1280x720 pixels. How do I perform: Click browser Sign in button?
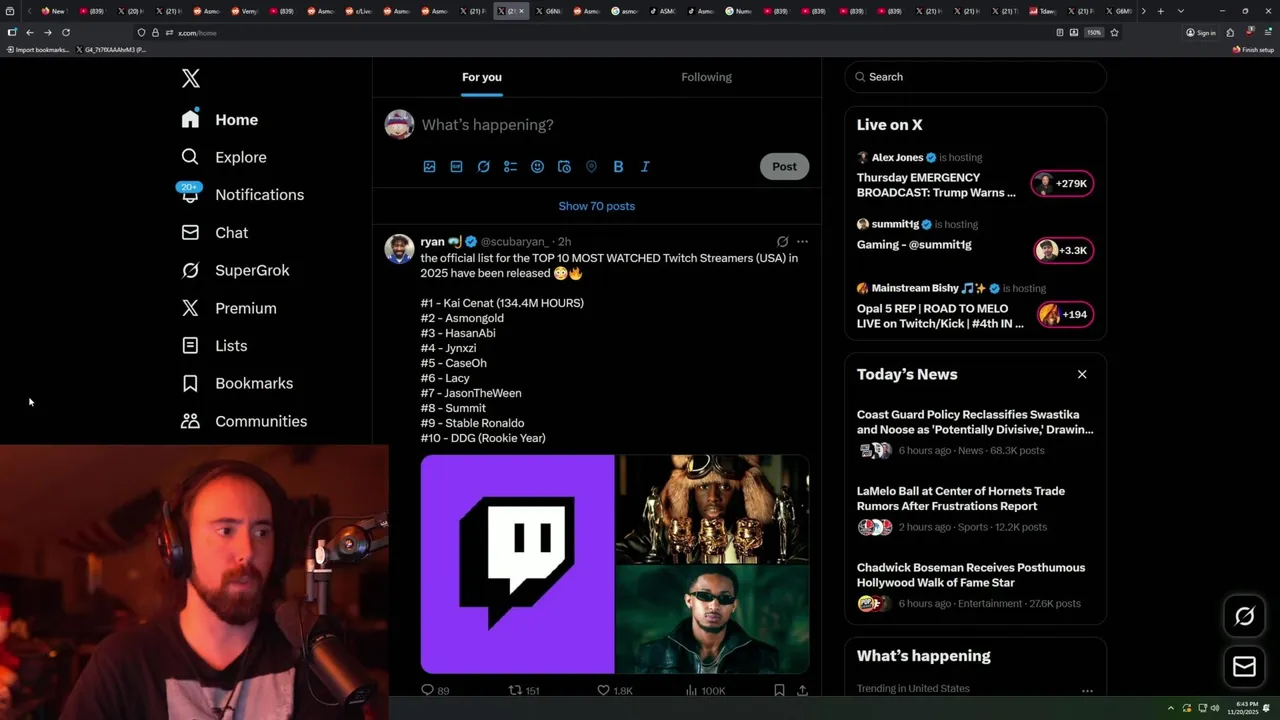click(x=1201, y=32)
